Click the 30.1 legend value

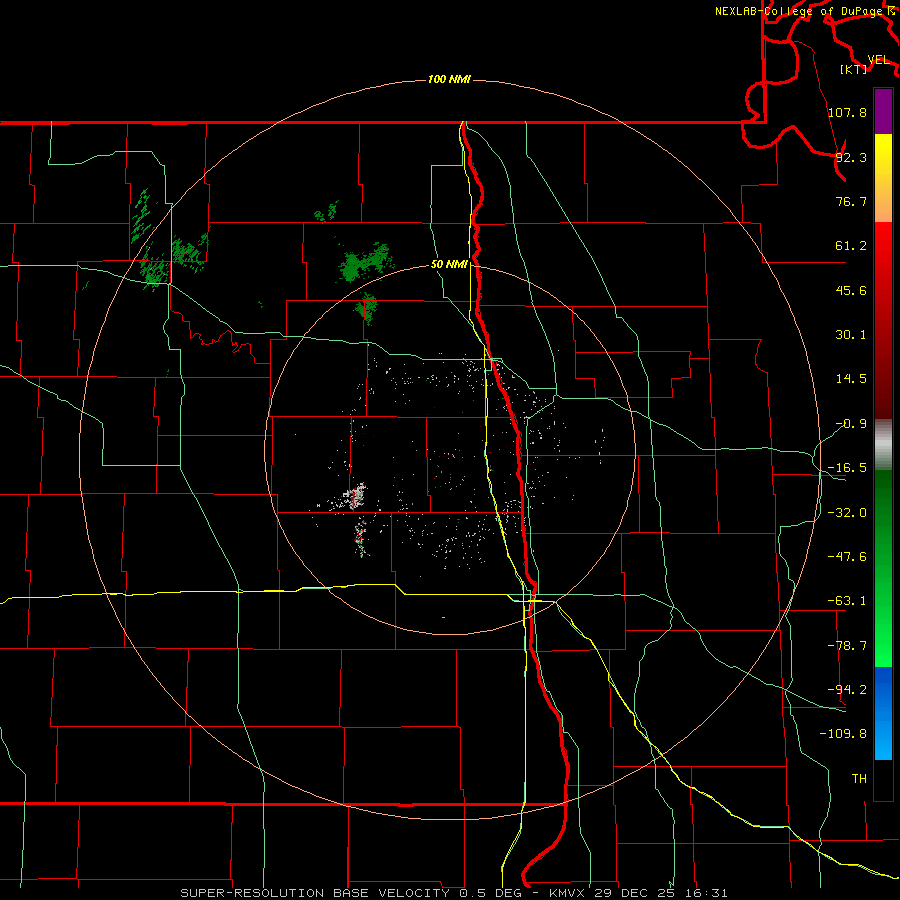click(851, 335)
